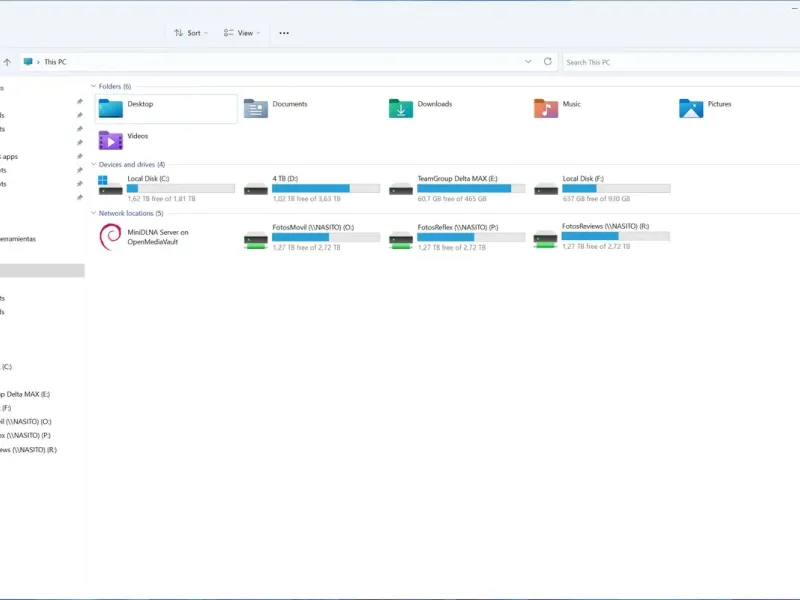This screenshot has height=600, width=800.
Task: Click the This PC monitor icon in address bar
Action: click(28, 62)
